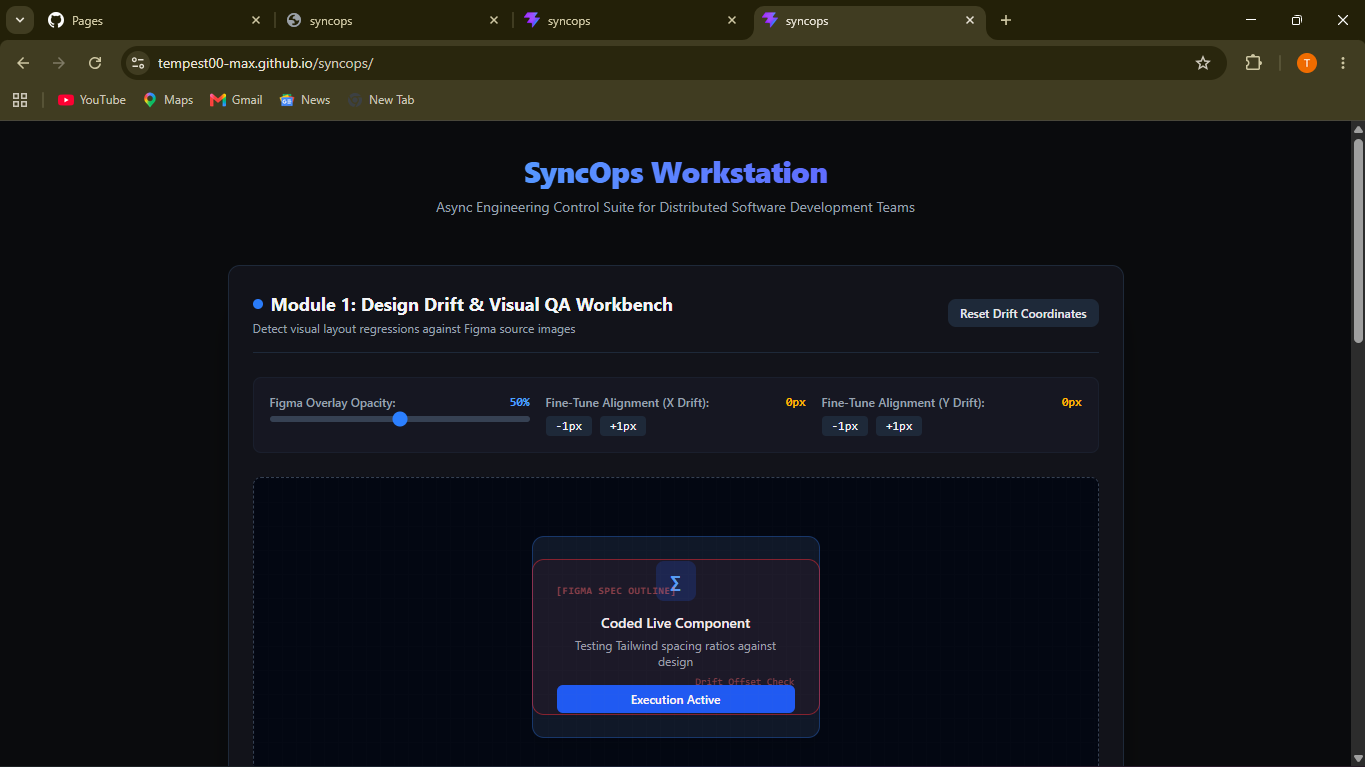View site information icon in address bar
The image size is (1365, 767).
click(139, 63)
